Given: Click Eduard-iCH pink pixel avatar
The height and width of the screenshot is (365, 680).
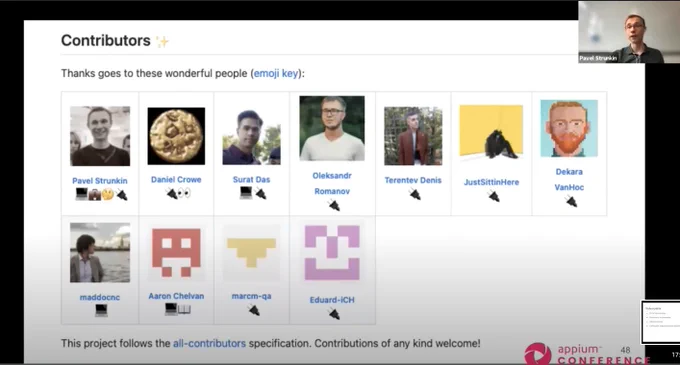Looking at the screenshot, I should point(332,253).
